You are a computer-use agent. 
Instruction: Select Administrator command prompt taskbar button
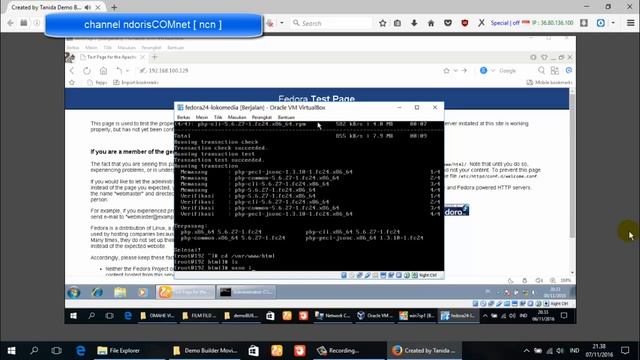[x=246, y=292]
